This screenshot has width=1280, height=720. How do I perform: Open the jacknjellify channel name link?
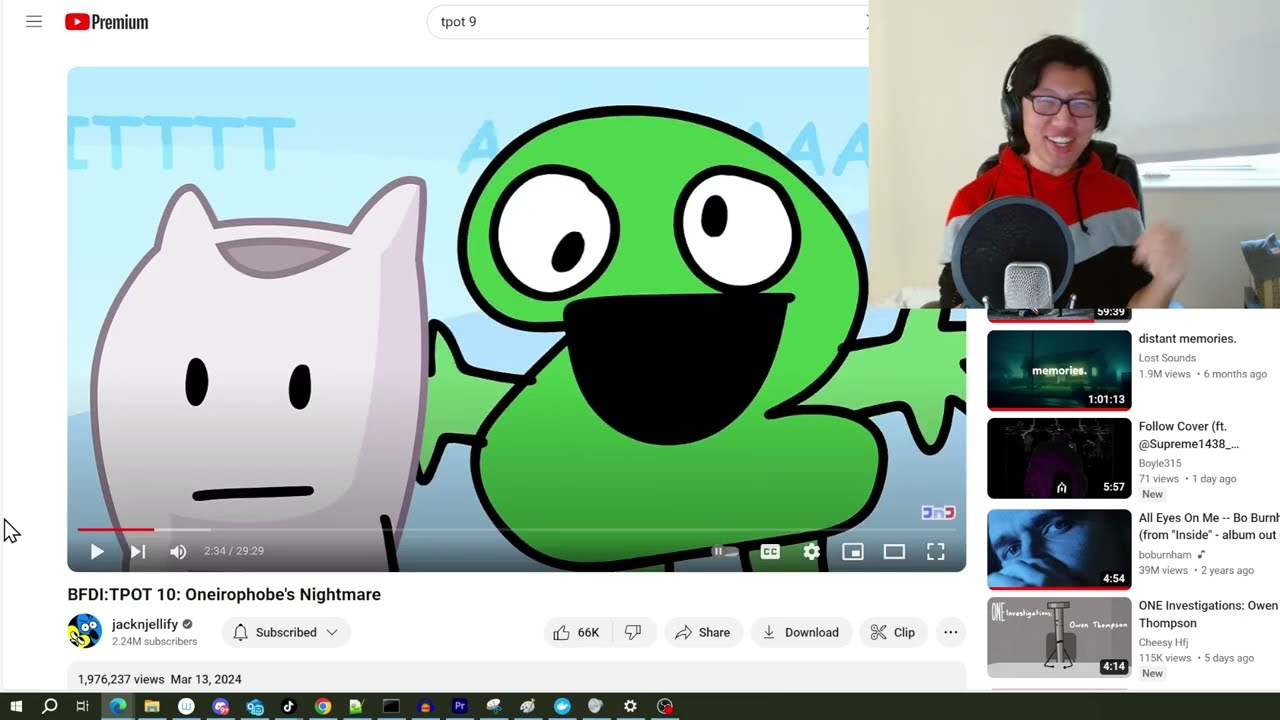point(145,624)
